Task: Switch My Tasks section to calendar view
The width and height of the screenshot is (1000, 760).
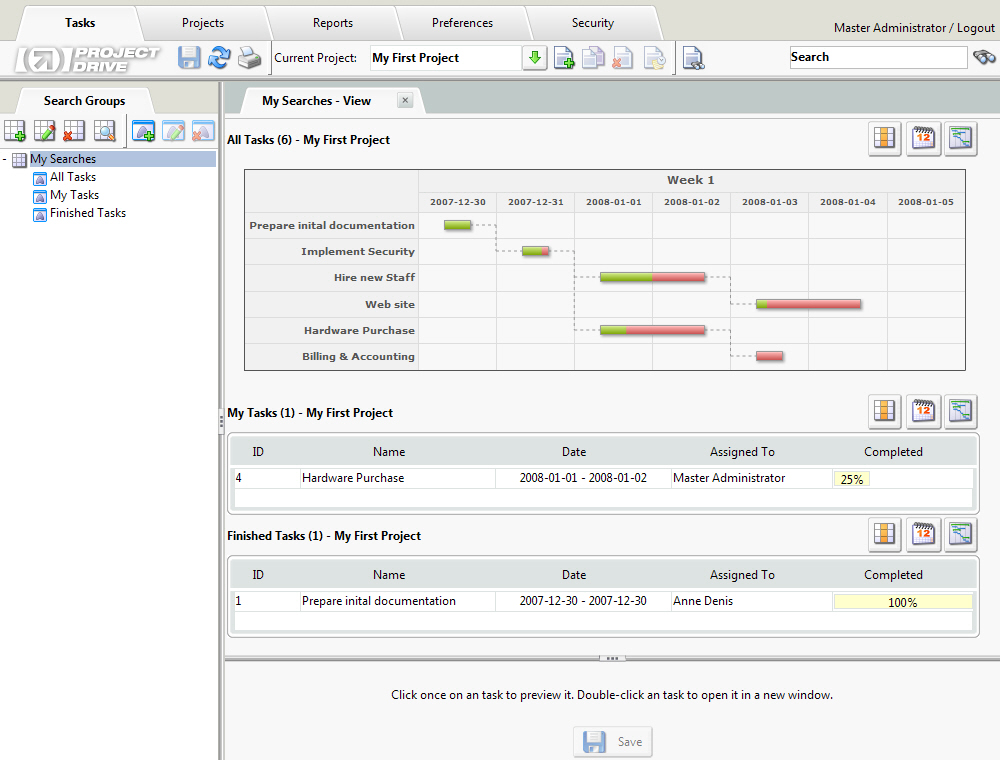Action: tap(923, 411)
